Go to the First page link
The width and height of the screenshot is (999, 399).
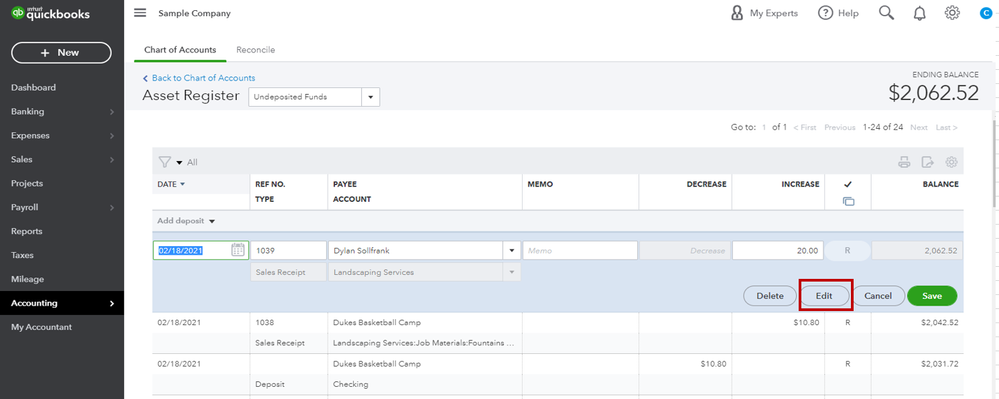[805, 127]
